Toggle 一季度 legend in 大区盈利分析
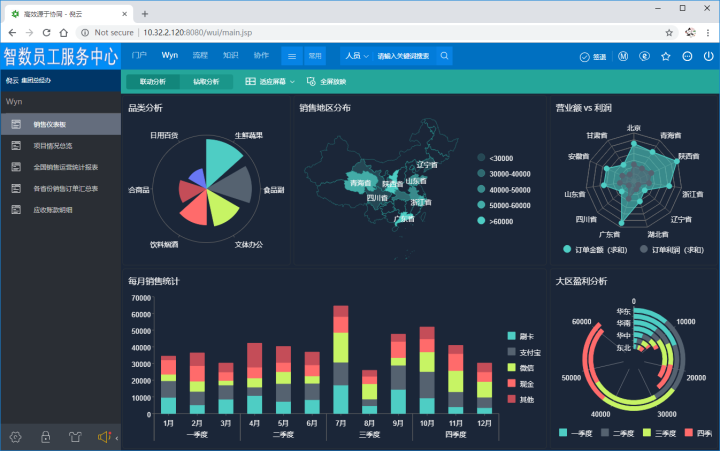Viewport: 720px width, 451px height. click(576, 433)
